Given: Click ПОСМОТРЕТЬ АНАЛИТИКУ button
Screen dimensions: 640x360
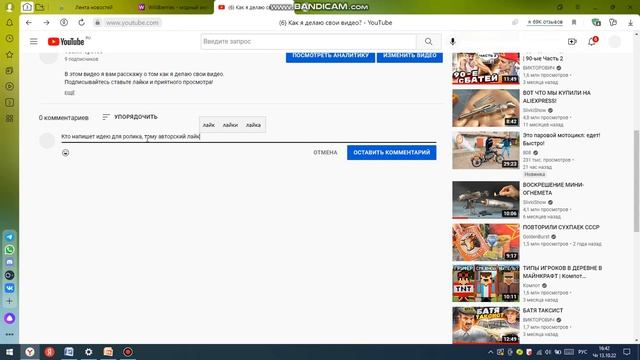Looking at the screenshot, I should 330,56.
